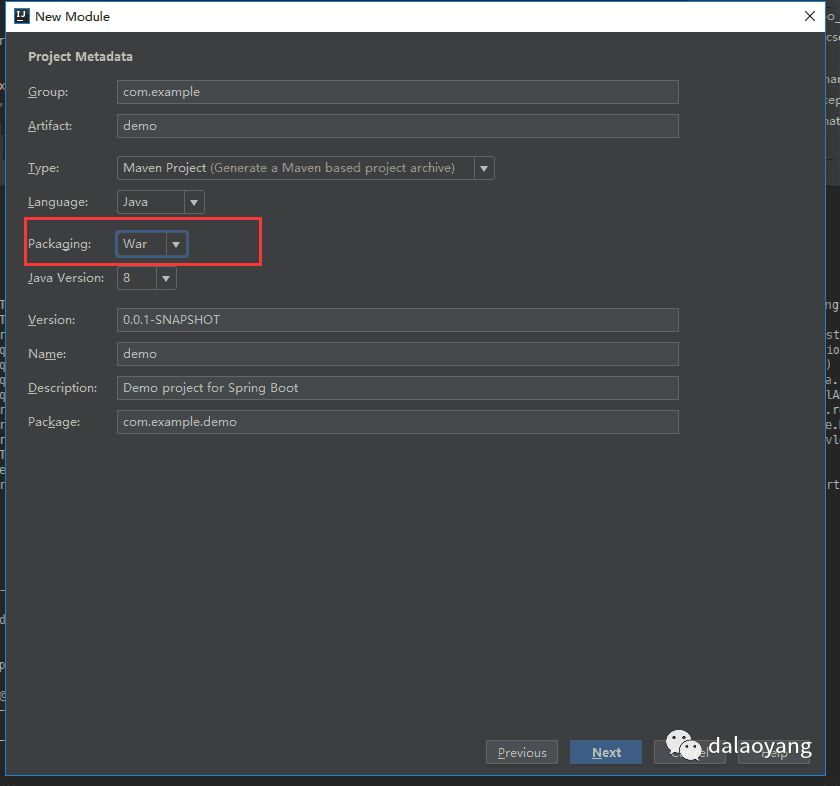This screenshot has width=840, height=786.
Task: Click the Artifact input field
Action: tap(398, 126)
